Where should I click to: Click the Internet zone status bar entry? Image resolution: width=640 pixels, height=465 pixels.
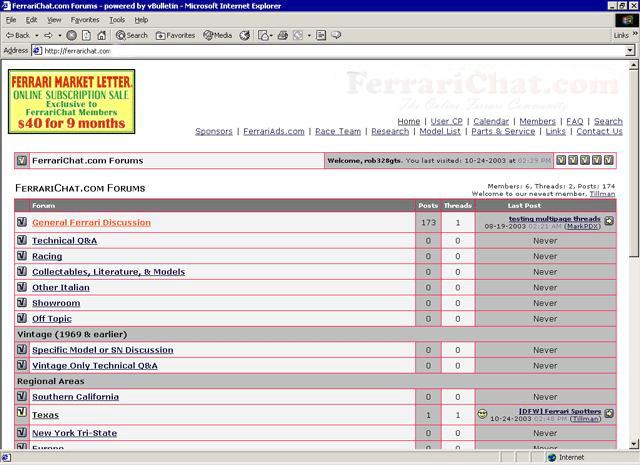coord(565,457)
